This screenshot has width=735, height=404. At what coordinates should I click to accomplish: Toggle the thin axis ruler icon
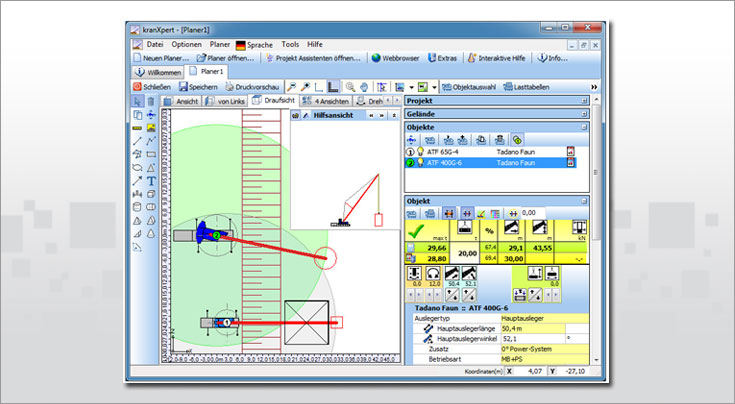tap(319, 87)
